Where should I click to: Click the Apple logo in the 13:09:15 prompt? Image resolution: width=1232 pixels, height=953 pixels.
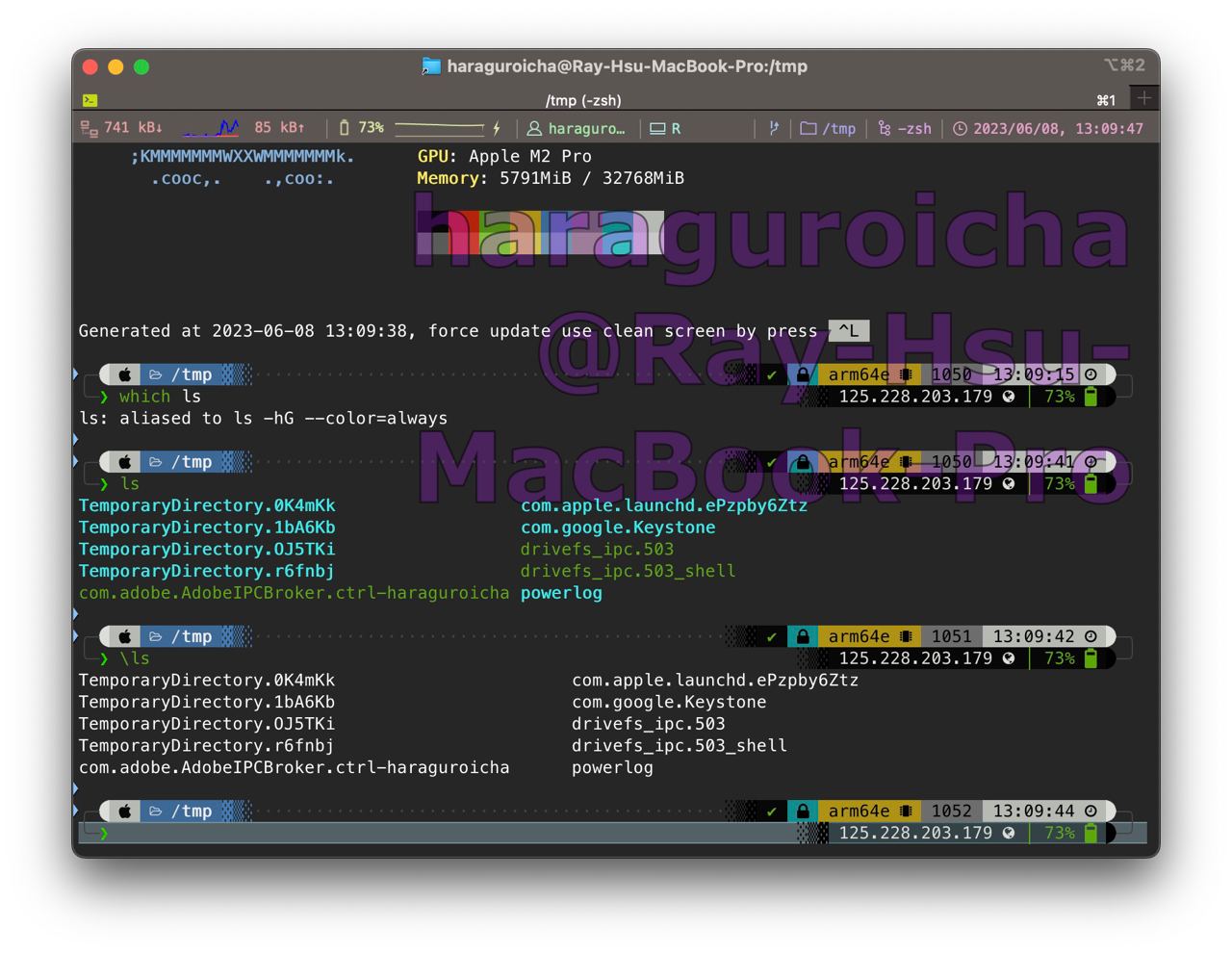[124, 374]
